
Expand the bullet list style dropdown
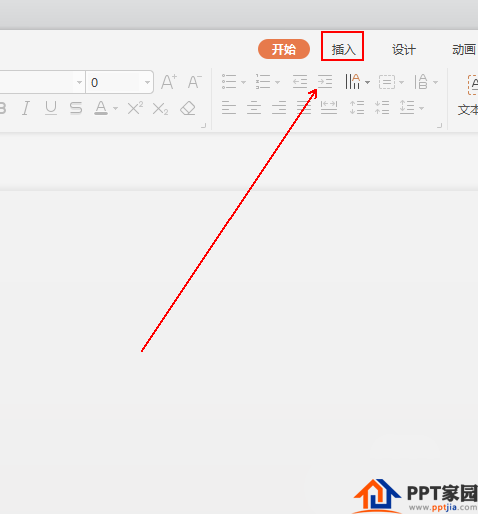[x=243, y=82]
